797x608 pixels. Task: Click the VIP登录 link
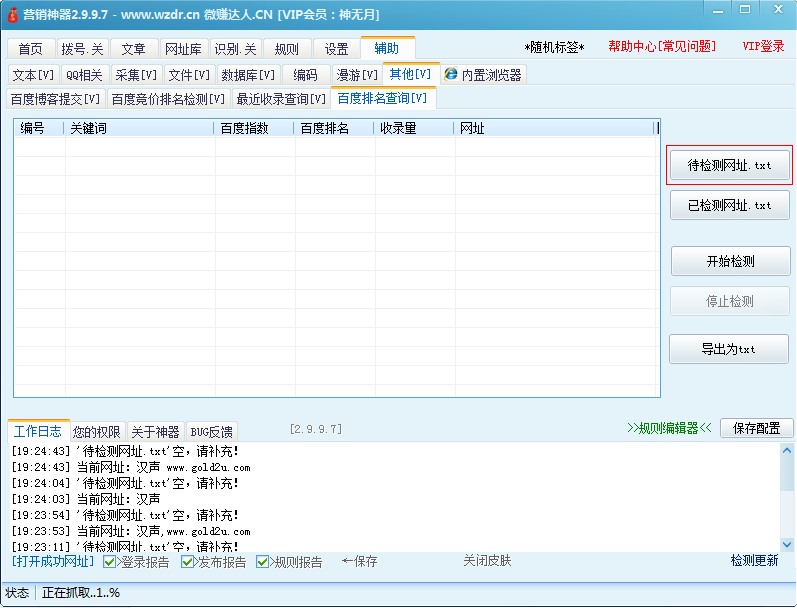[x=763, y=46]
